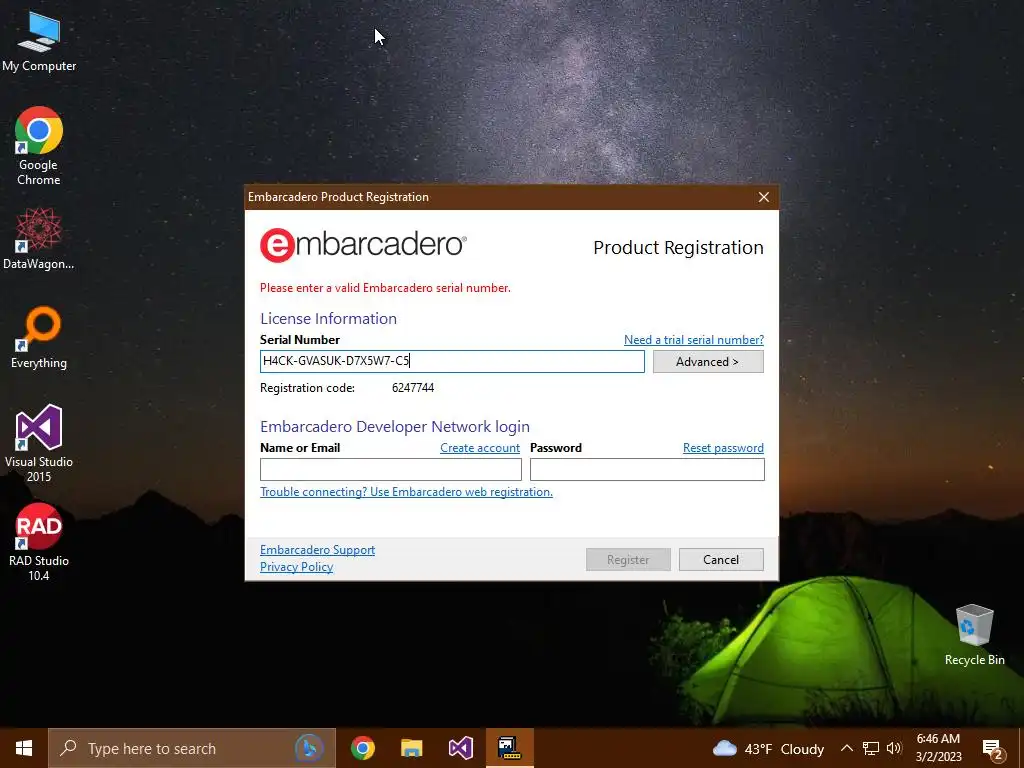Open the network status tray icon

click(x=871, y=748)
